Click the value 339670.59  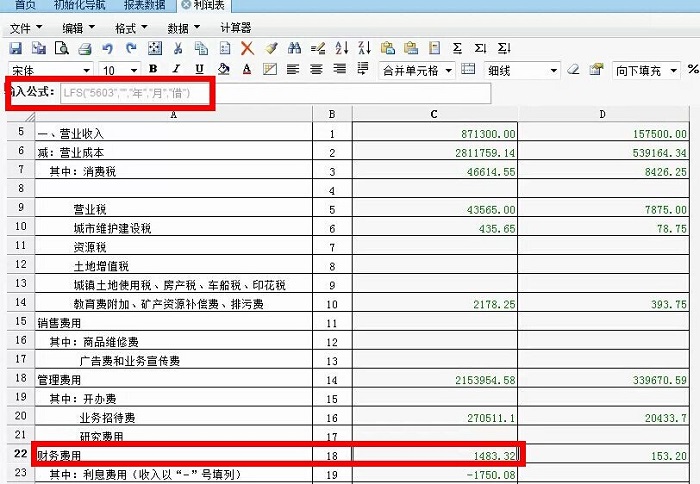coord(659,380)
